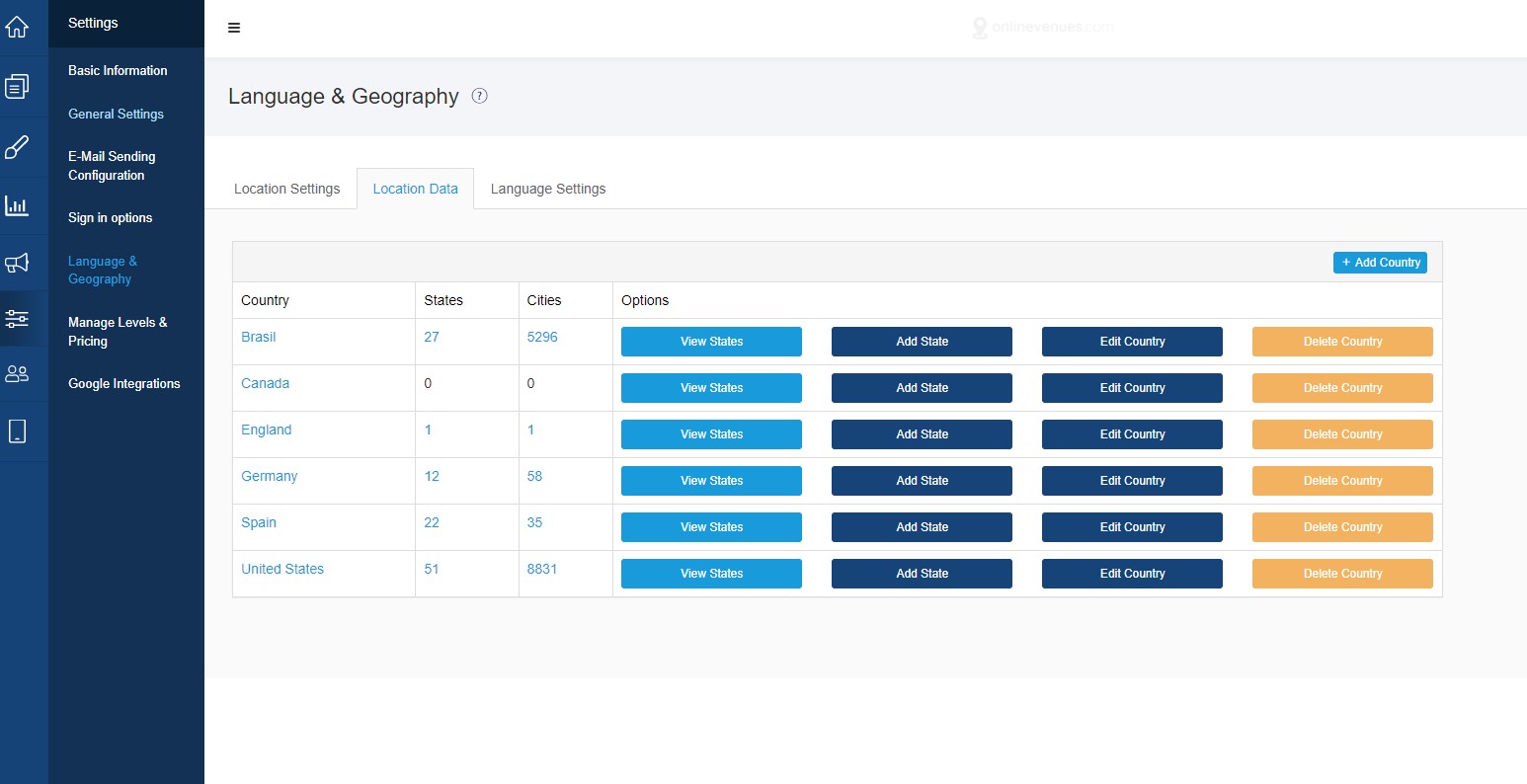View States for Brasil
Viewport: 1527px width, 784px height.
click(711, 342)
